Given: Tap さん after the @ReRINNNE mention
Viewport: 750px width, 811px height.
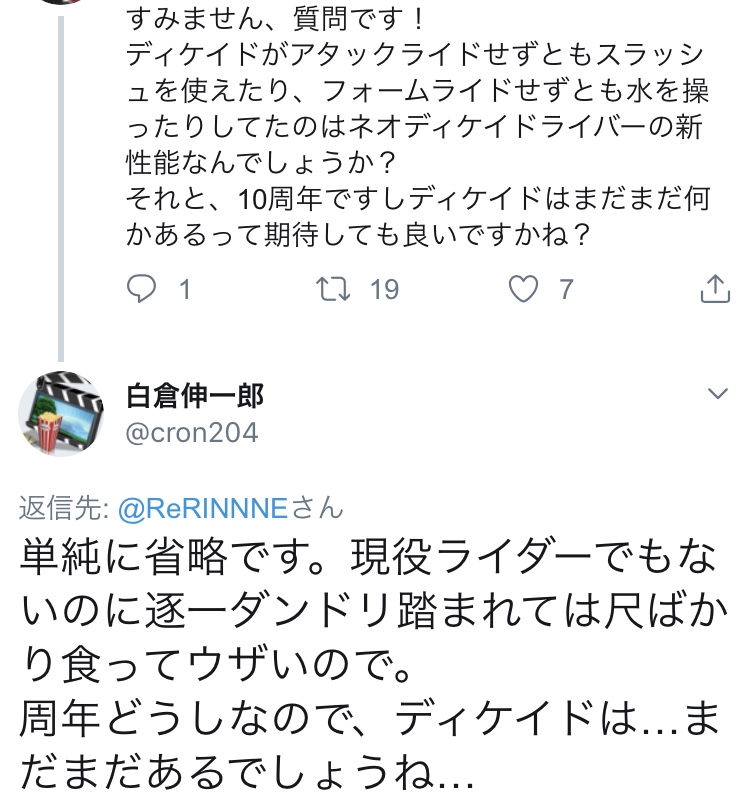Looking at the screenshot, I should tap(316, 508).
